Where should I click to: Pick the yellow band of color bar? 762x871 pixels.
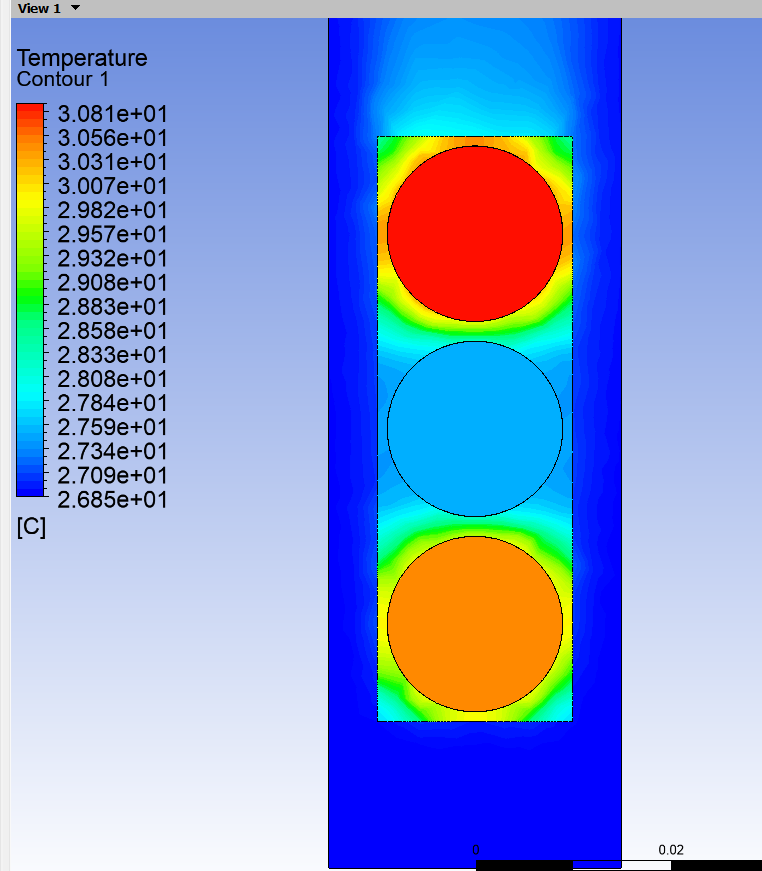tap(30, 198)
